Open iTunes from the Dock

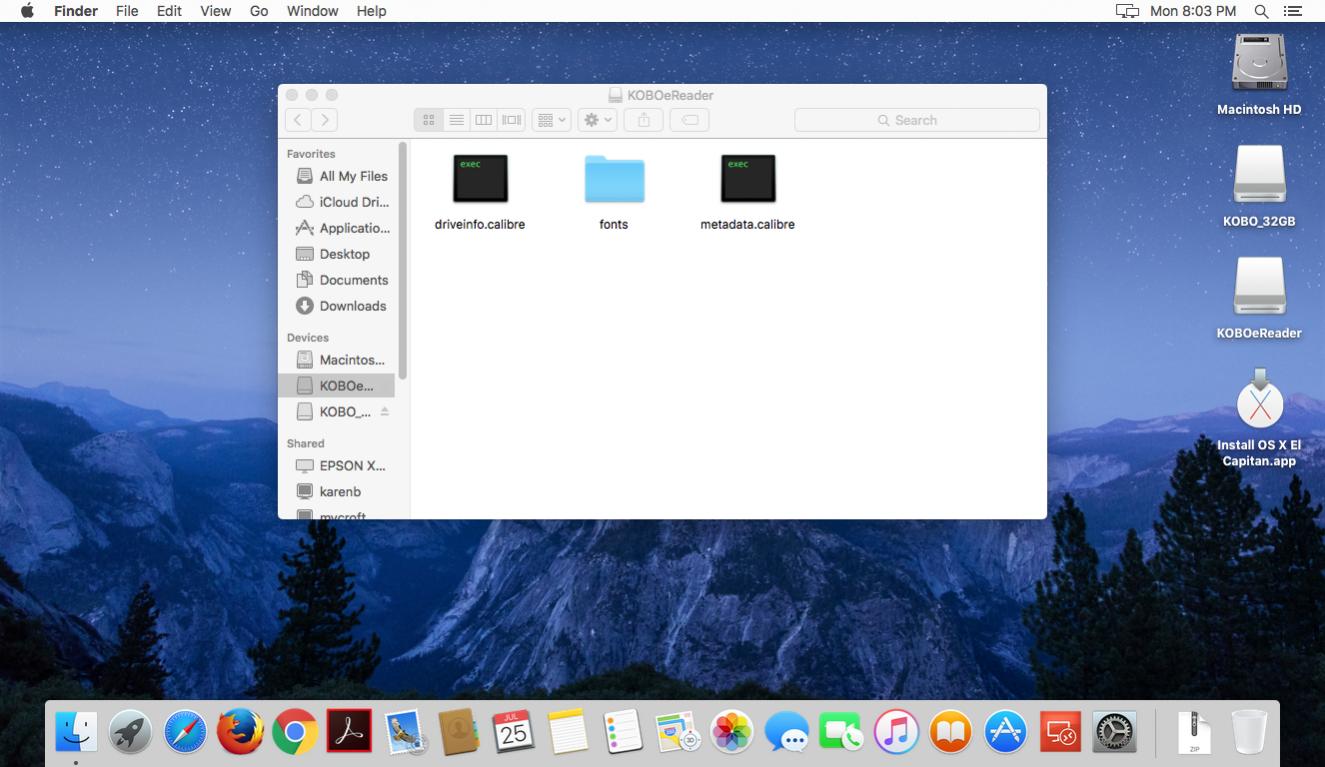click(896, 733)
